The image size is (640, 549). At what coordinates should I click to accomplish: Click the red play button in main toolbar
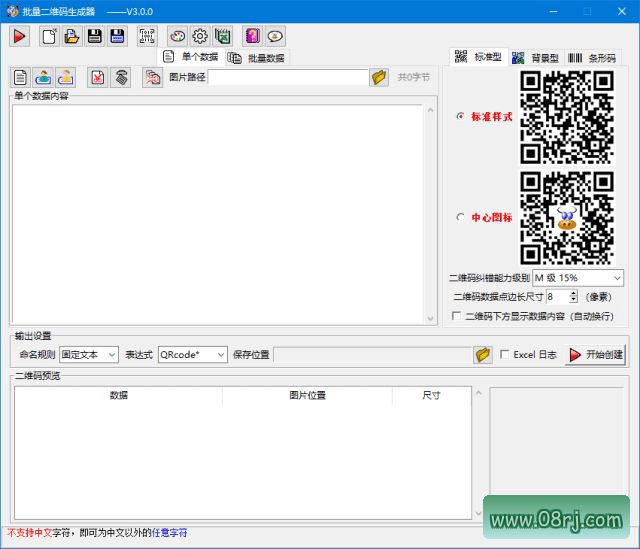(x=20, y=36)
